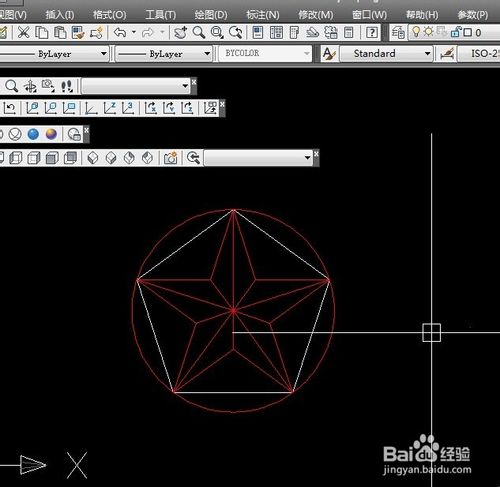Toggle the layer on/off lightbulb
Image resolution: width=500 pixels, height=487 pixels.
[416, 32]
